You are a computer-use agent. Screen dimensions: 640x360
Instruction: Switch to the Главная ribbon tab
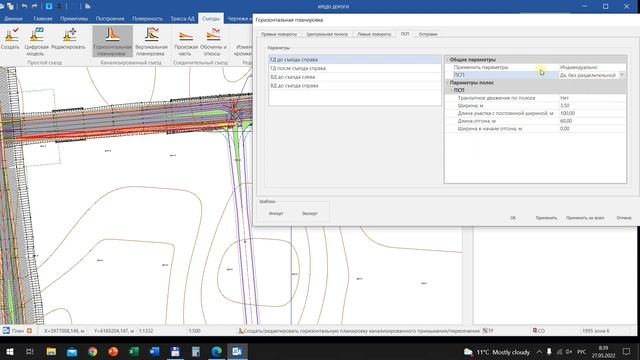click(43, 18)
